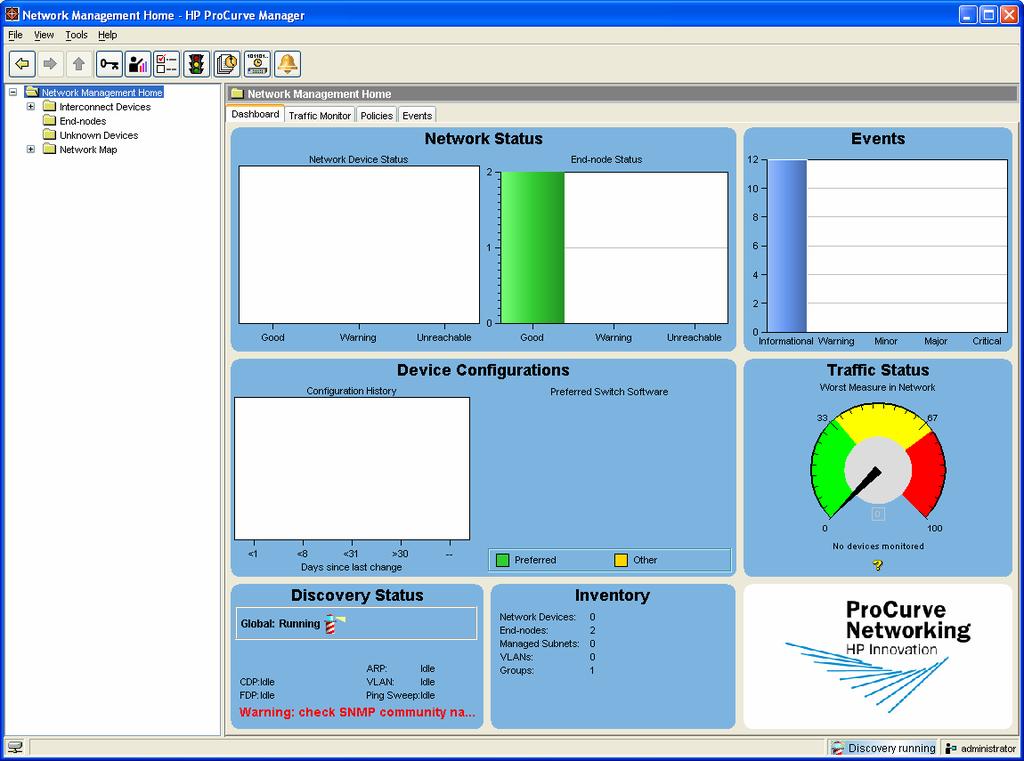Select End-nodes in the tree
This screenshot has height=761, width=1024.
click(82, 121)
